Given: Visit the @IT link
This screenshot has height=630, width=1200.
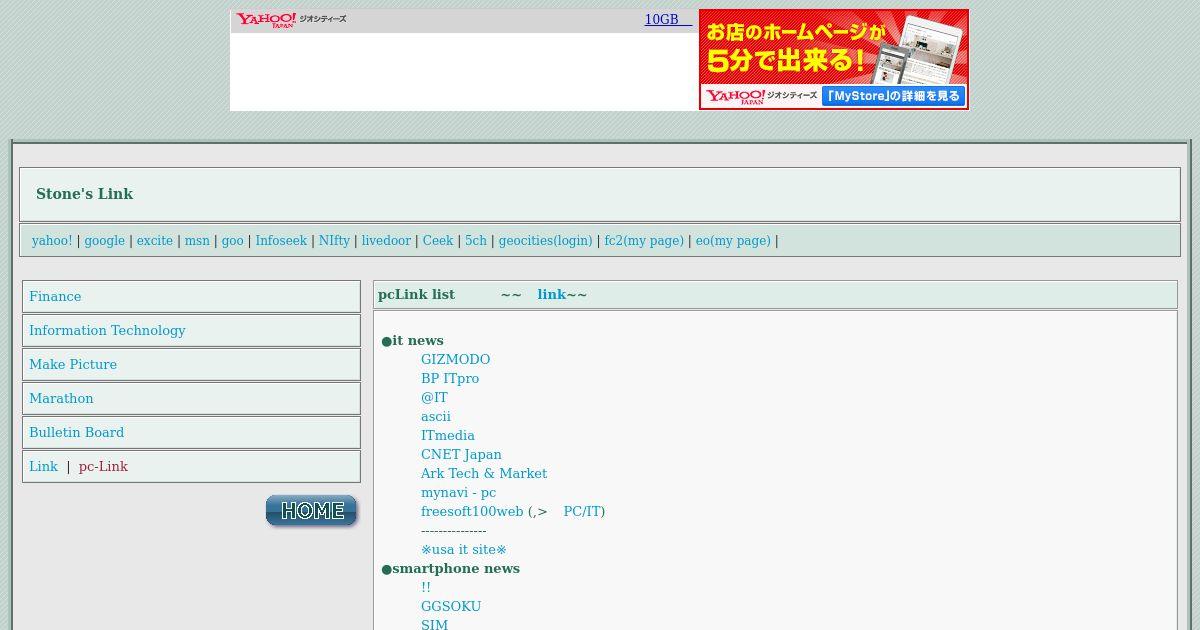Looking at the screenshot, I should click(434, 398).
